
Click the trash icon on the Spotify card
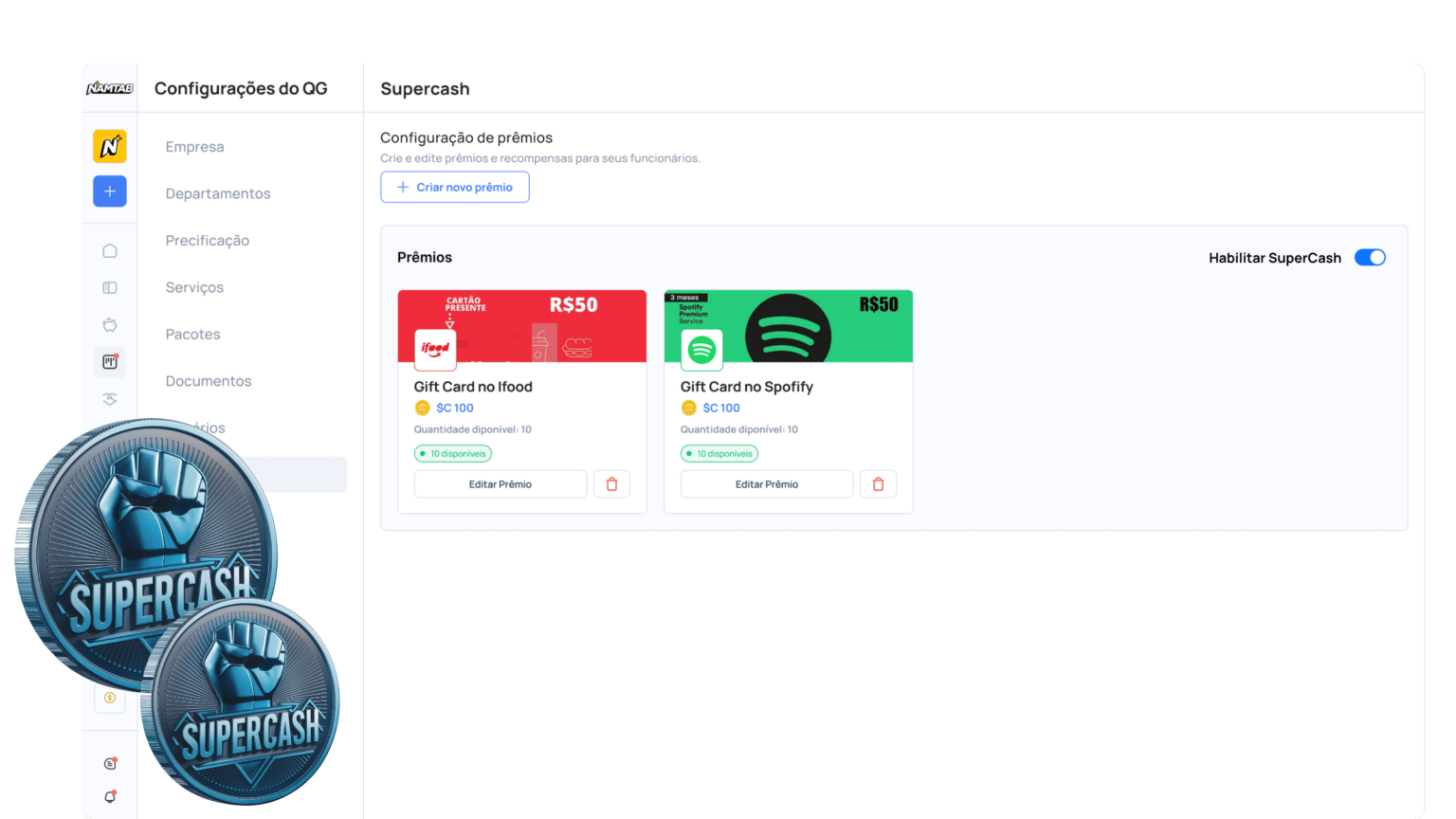[x=878, y=483]
